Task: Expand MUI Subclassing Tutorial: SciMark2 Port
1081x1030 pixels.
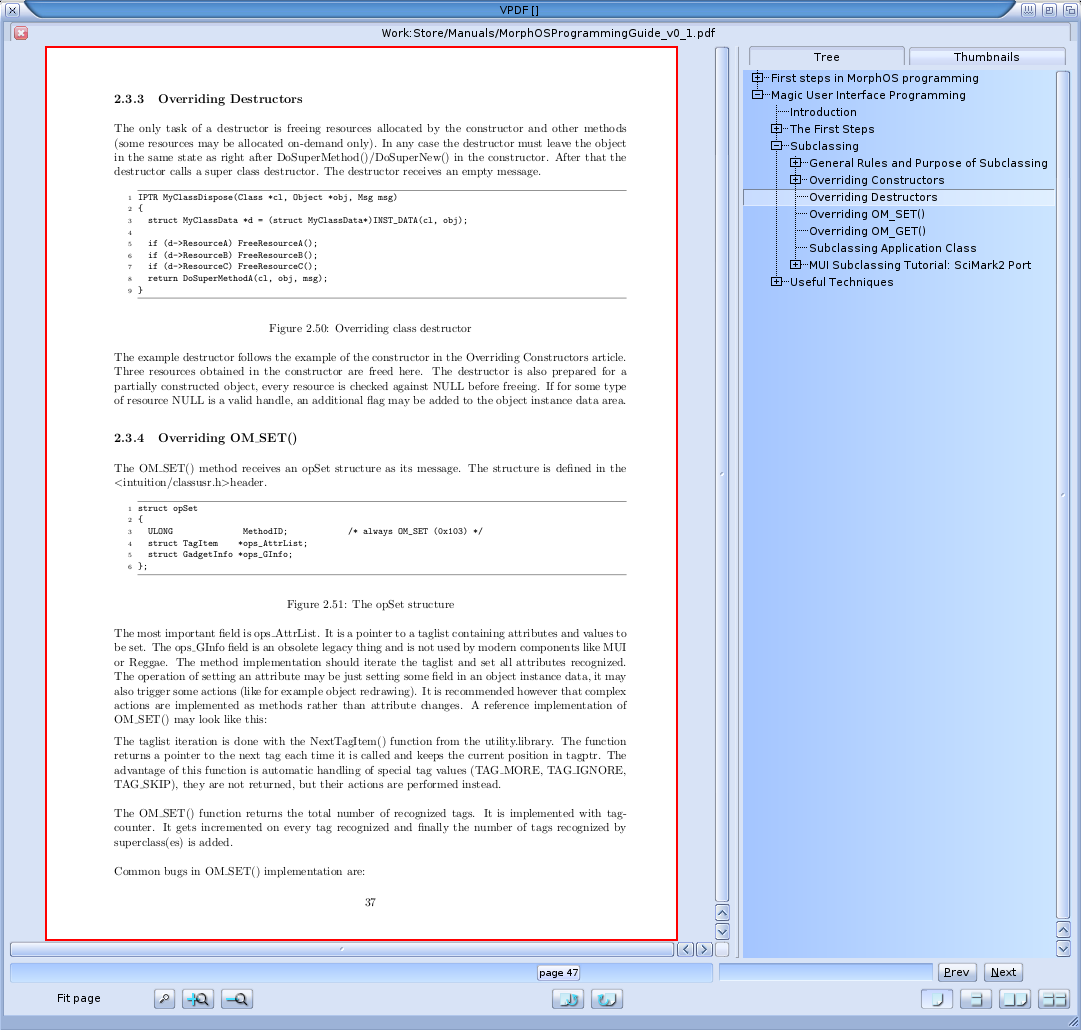Action: (796, 265)
